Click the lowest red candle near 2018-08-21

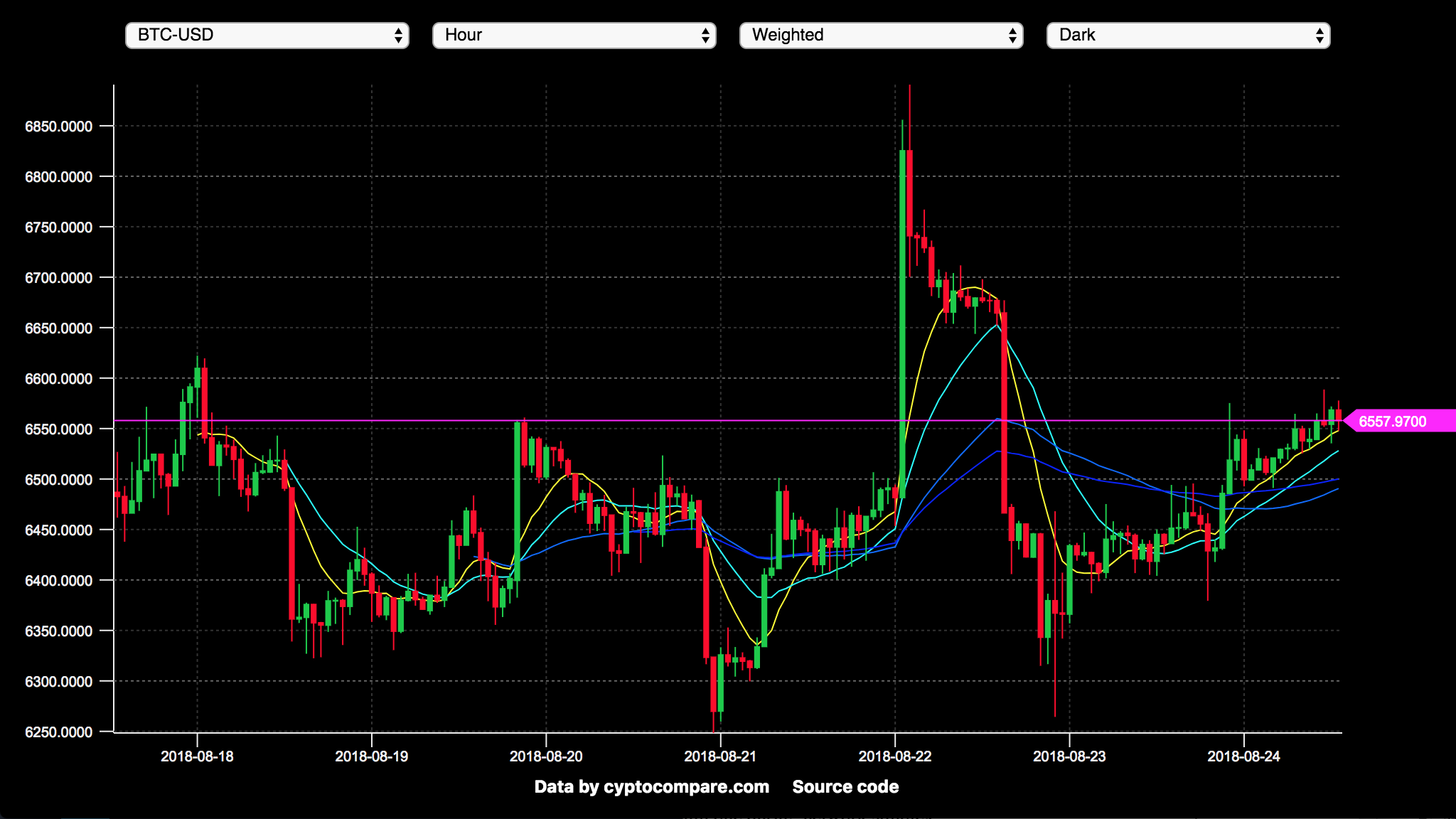(x=713, y=682)
